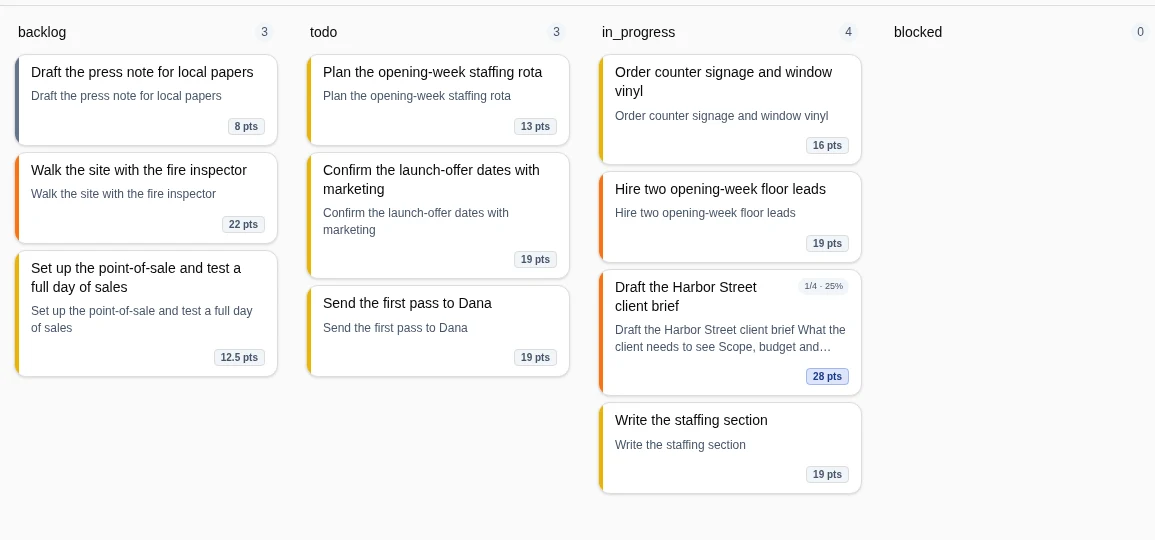The width and height of the screenshot is (1155, 540).
Task: Open the "Draft the press note for local papers" card
Action: pyautogui.click(x=146, y=100)
